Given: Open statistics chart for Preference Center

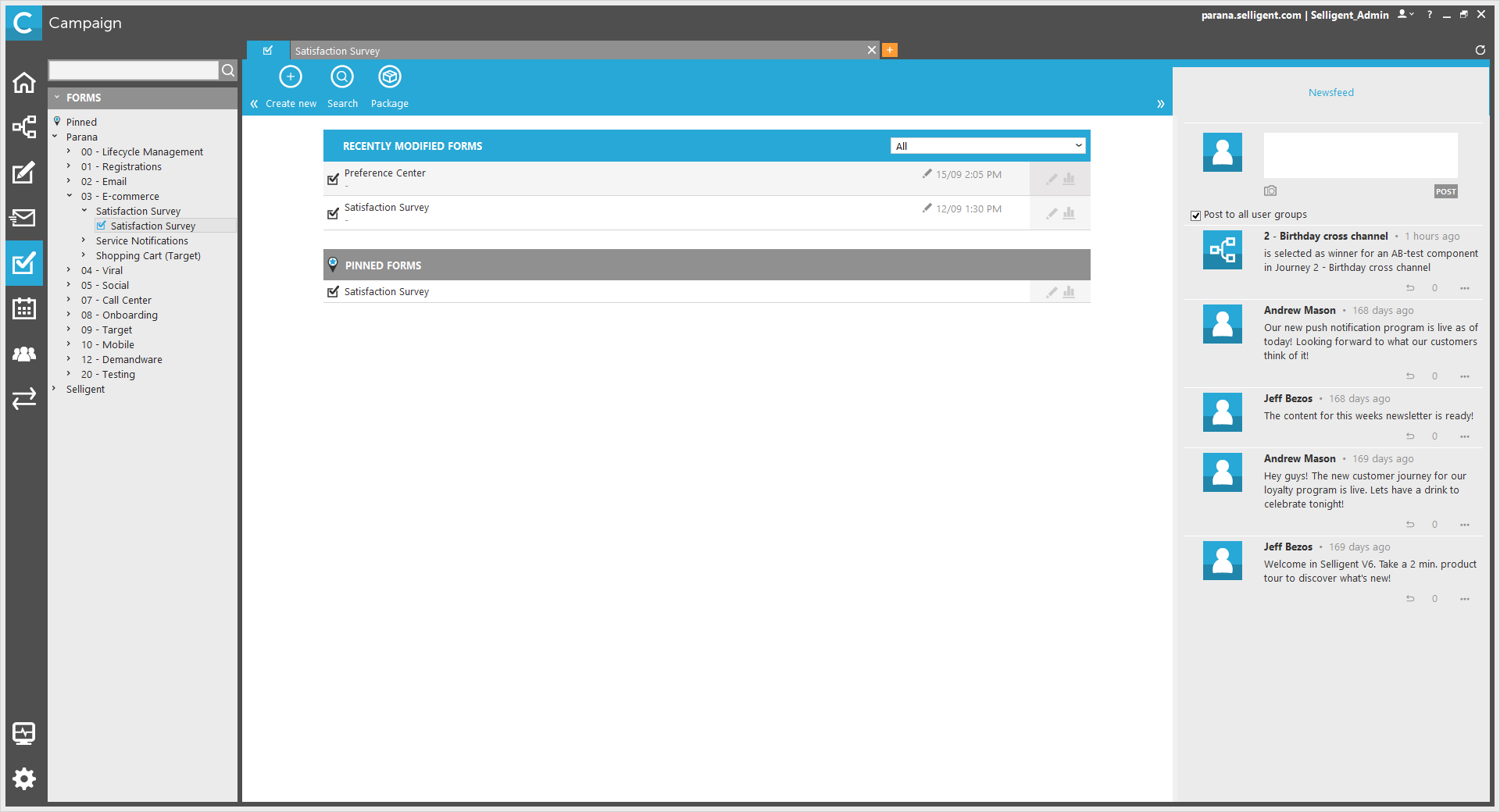Looking at the screenshot, I should click(x=1069, y=179).
